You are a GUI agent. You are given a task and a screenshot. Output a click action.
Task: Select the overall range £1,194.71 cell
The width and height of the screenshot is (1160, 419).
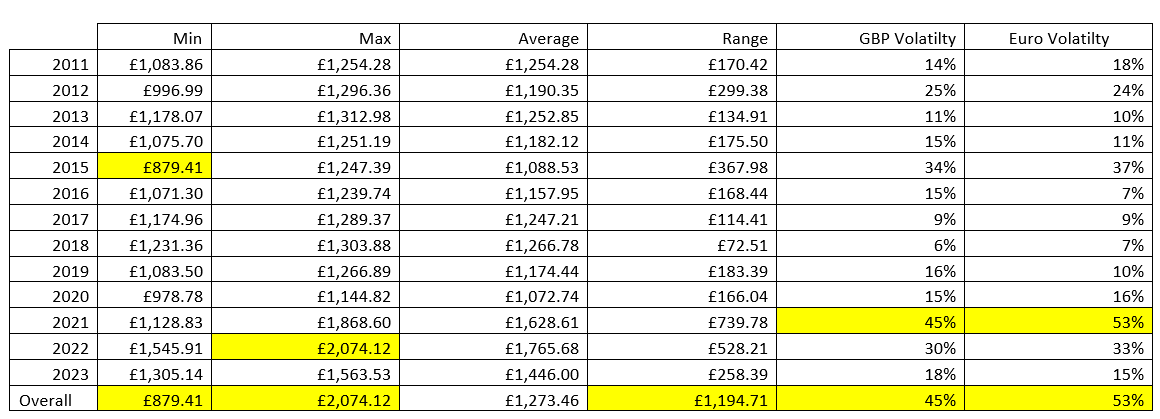click(x=681, y=400)
